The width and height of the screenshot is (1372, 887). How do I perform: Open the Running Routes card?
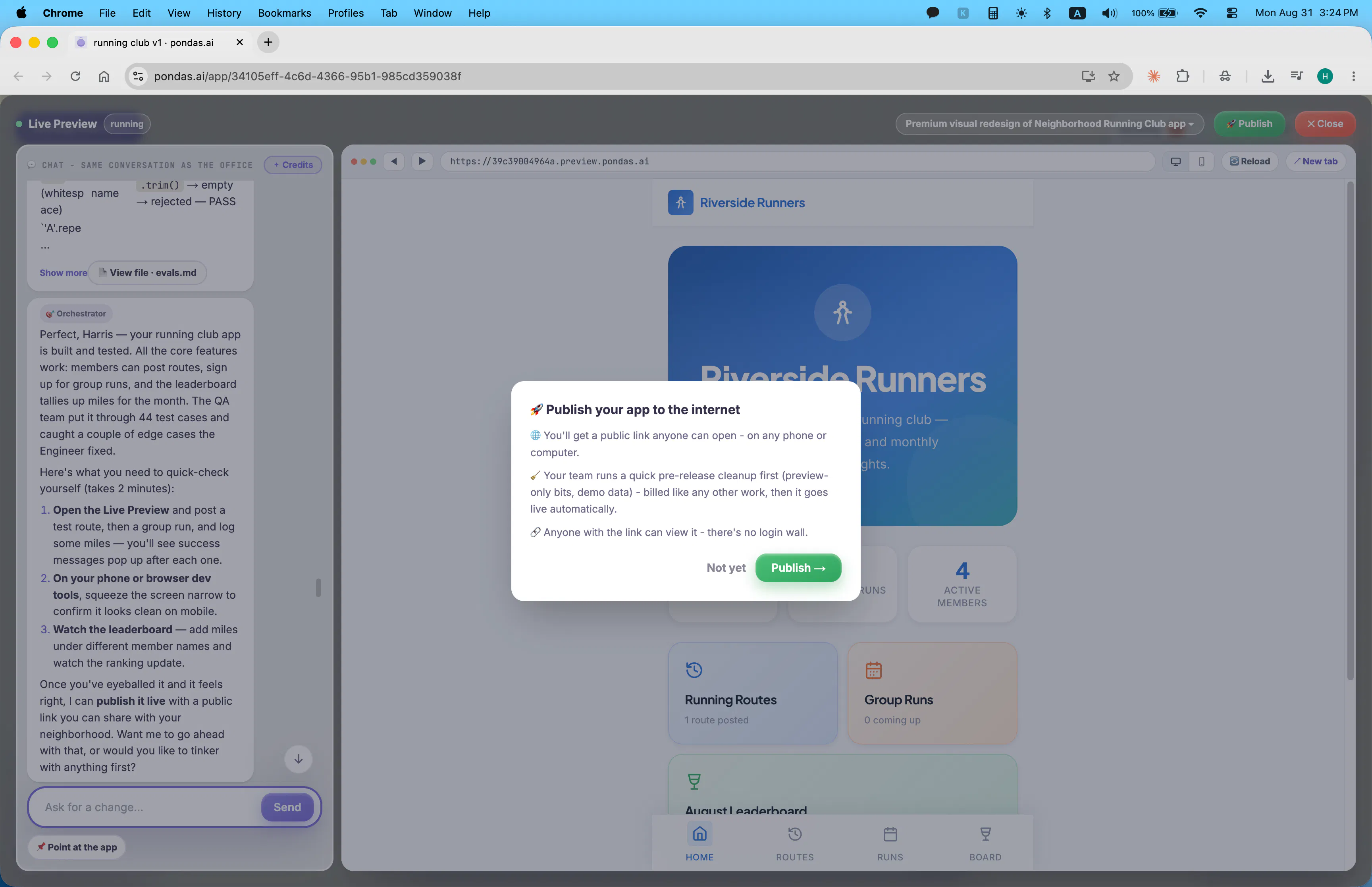pyautogui.click(x=753, y=693)
